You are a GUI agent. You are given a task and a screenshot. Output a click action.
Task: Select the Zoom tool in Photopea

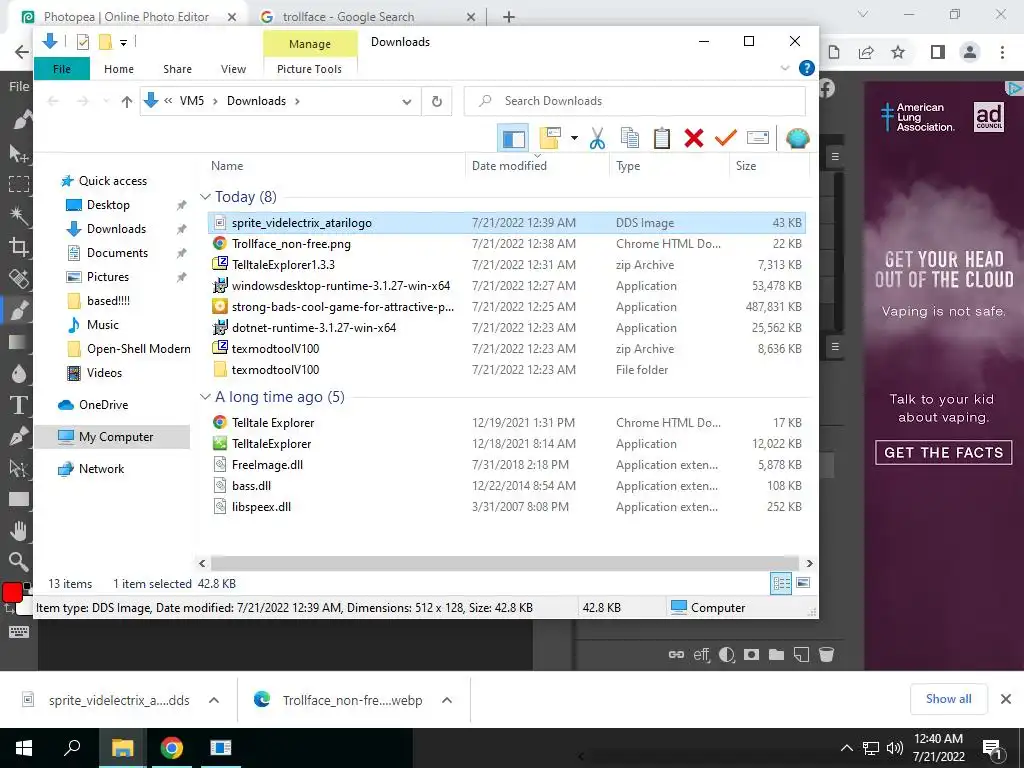pos(19,561)
